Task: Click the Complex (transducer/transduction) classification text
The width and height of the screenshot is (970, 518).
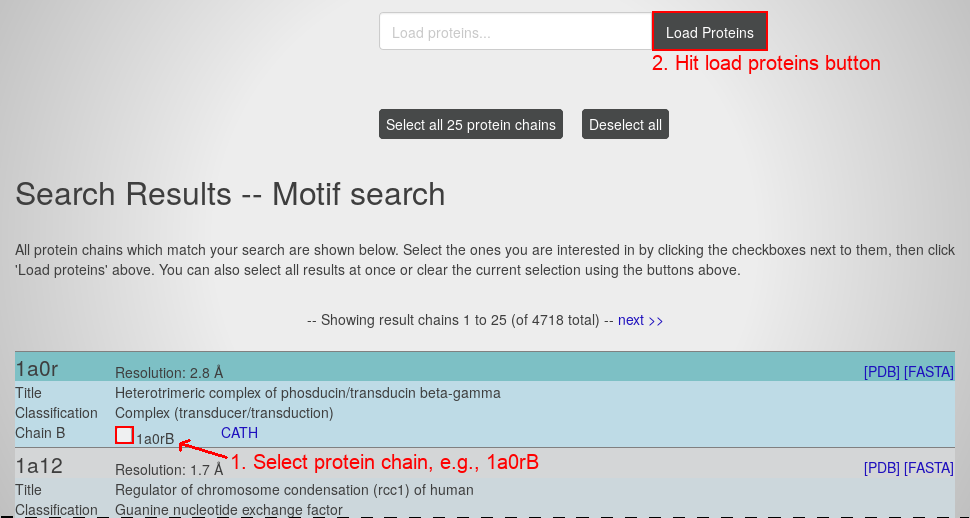Action: (x=224, y=413)
